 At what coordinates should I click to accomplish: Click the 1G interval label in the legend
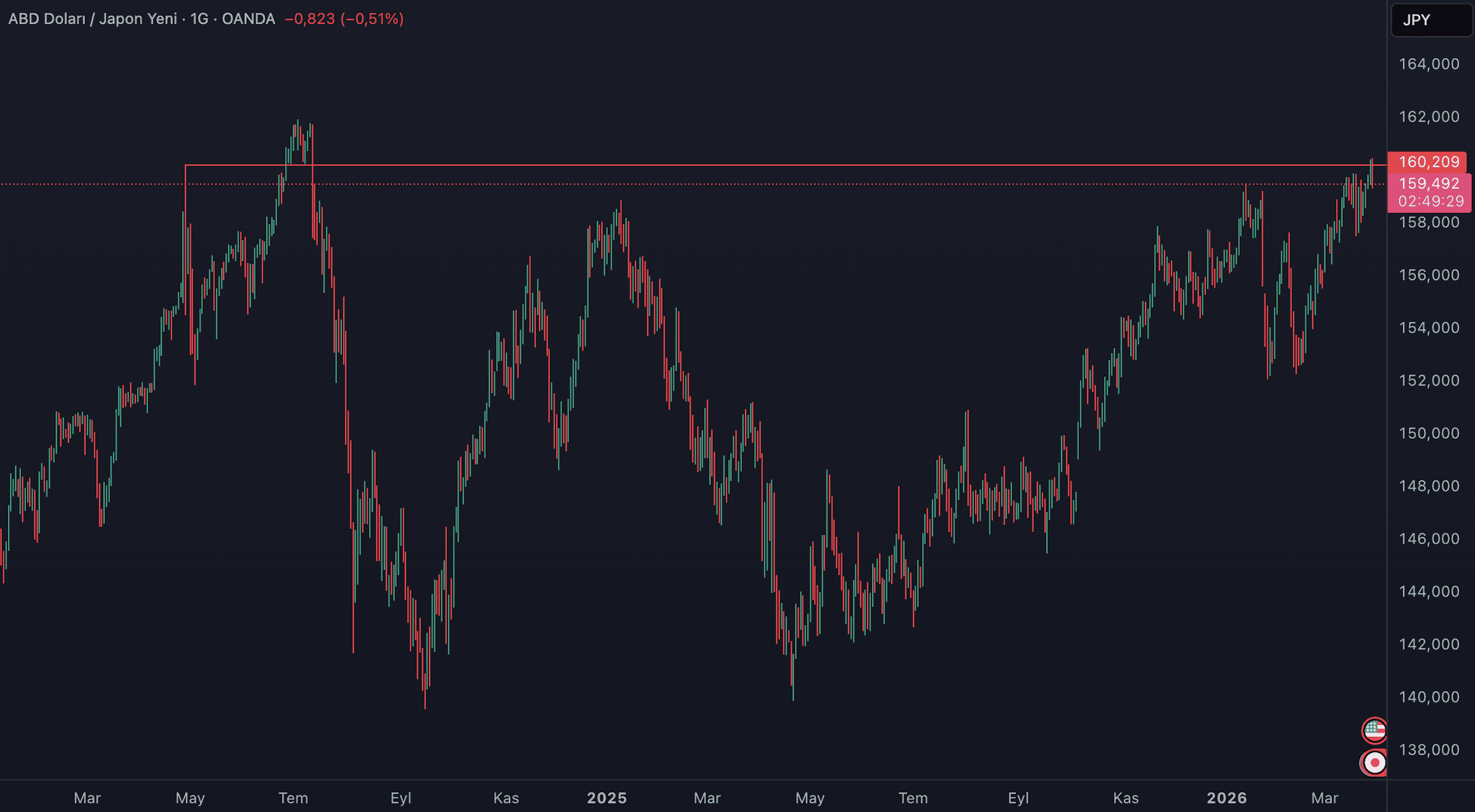point(199,19)
